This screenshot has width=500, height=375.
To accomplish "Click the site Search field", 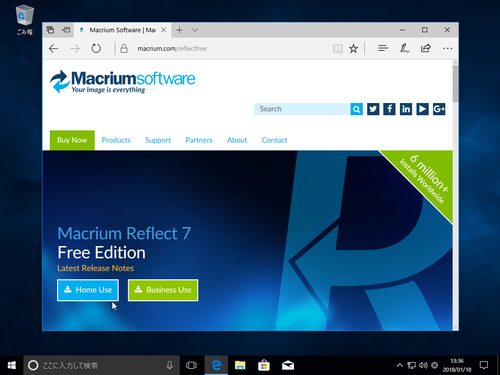I will [x=302, y=109].
